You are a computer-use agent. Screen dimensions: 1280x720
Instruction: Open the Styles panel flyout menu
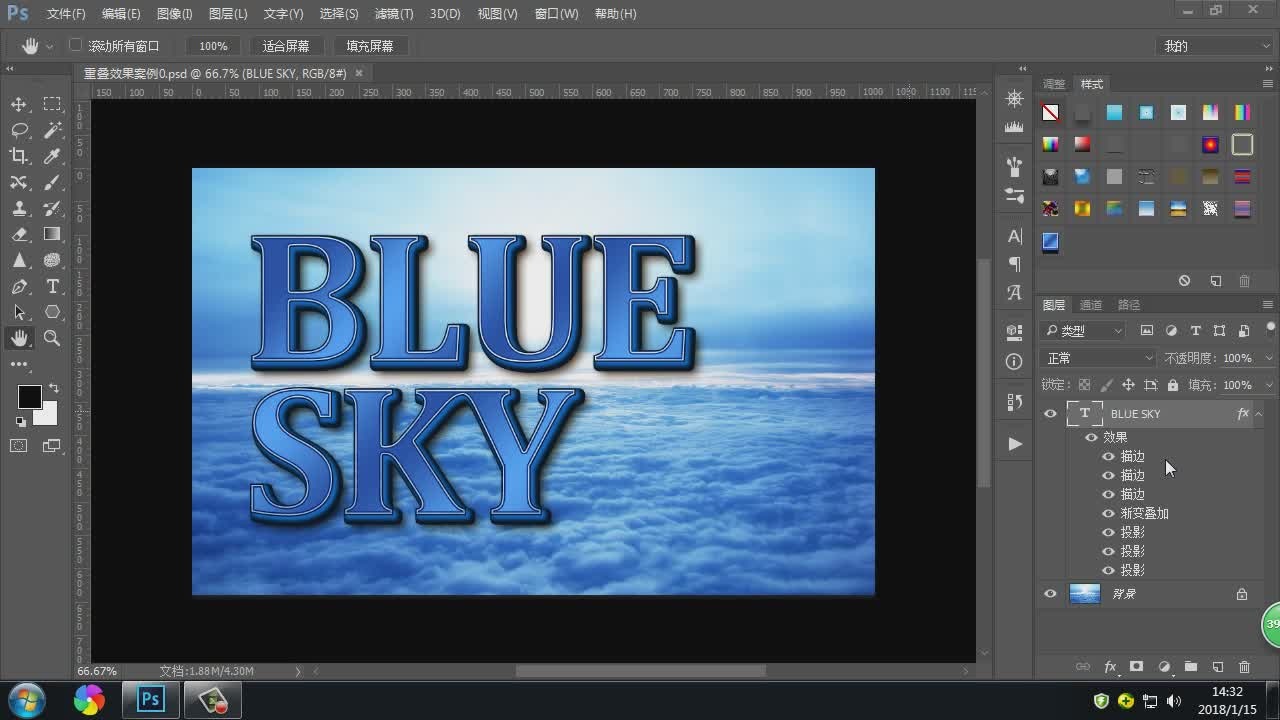pyautogui.click(x=1269, y=83)
